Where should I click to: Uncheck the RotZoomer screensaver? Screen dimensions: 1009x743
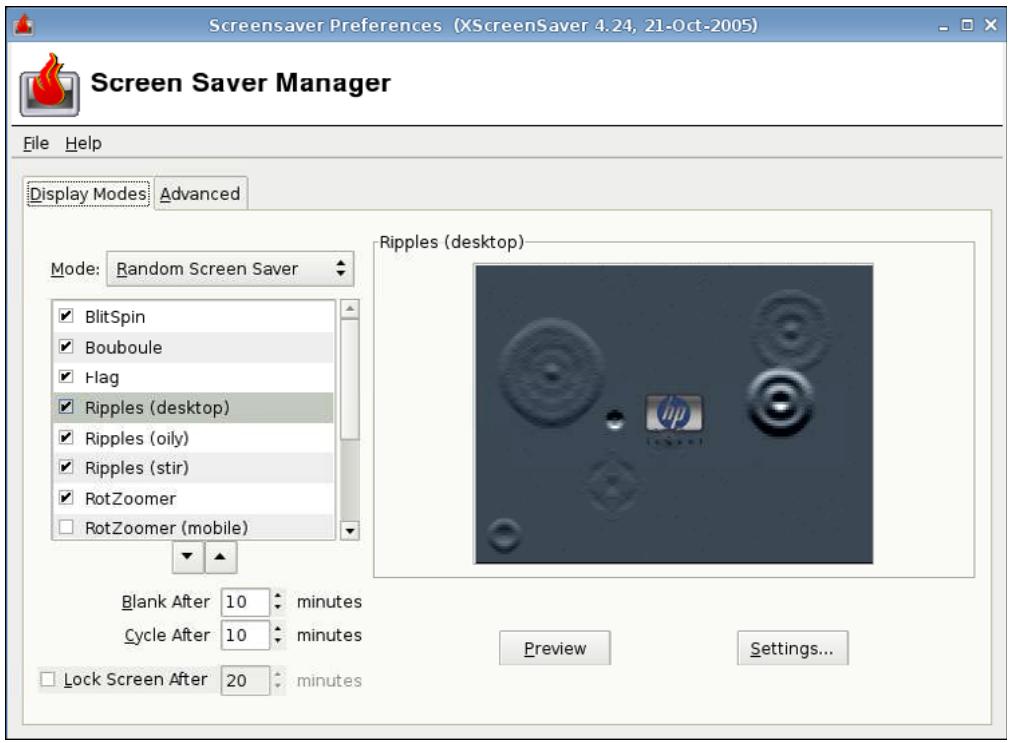click(x=66, y=497)
